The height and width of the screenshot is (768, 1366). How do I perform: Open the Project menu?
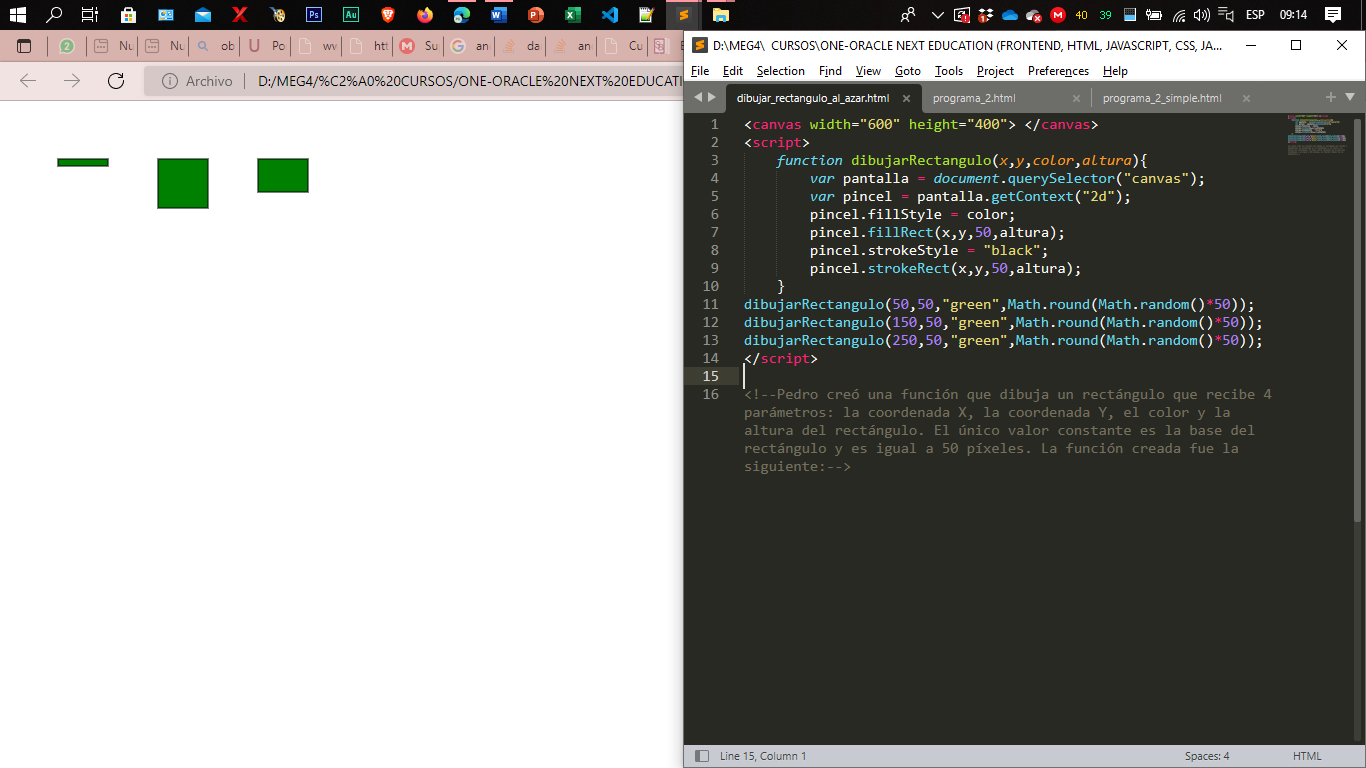point(995,71)
